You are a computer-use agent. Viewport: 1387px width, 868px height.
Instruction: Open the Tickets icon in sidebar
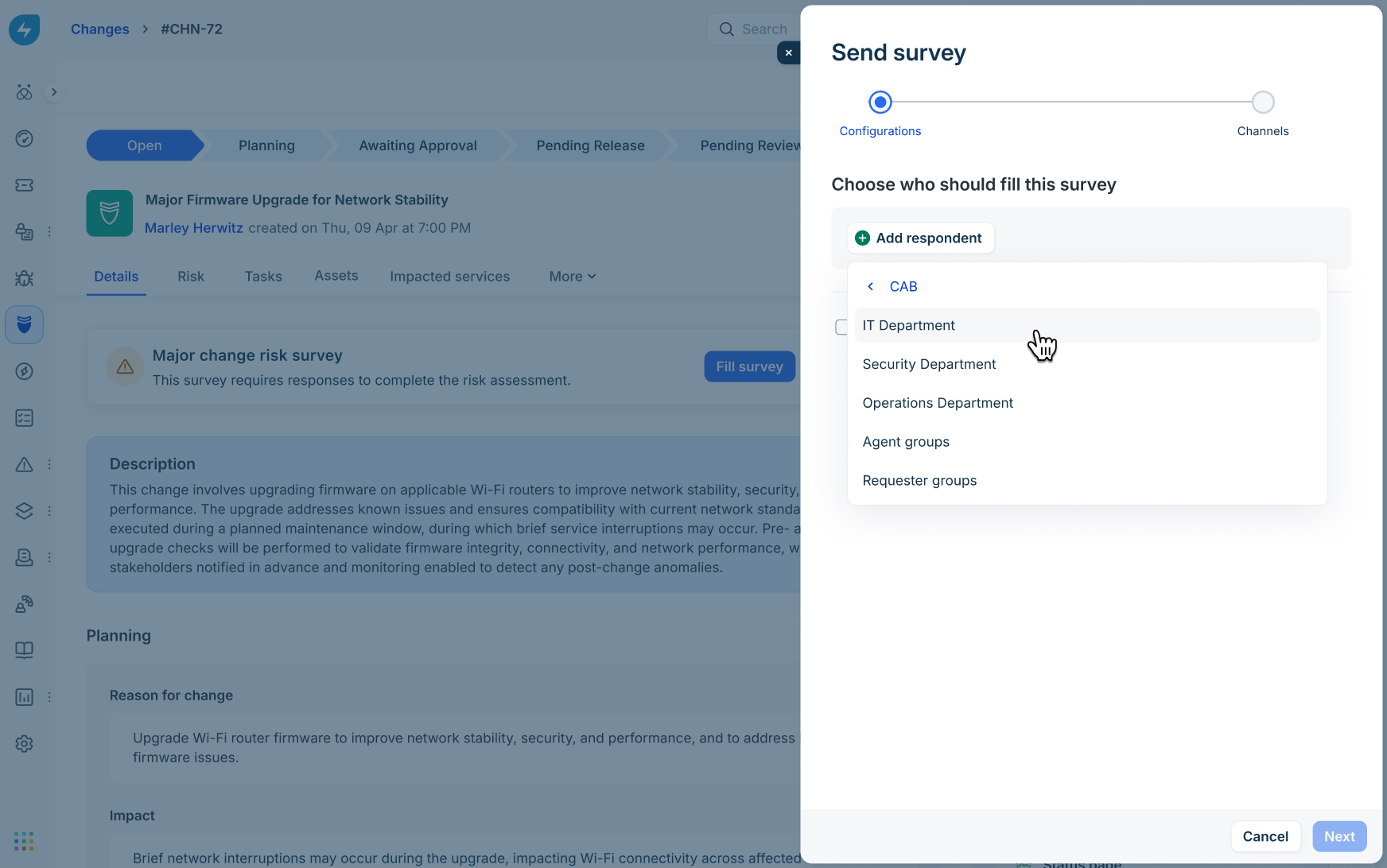click(x=25, y=185)
